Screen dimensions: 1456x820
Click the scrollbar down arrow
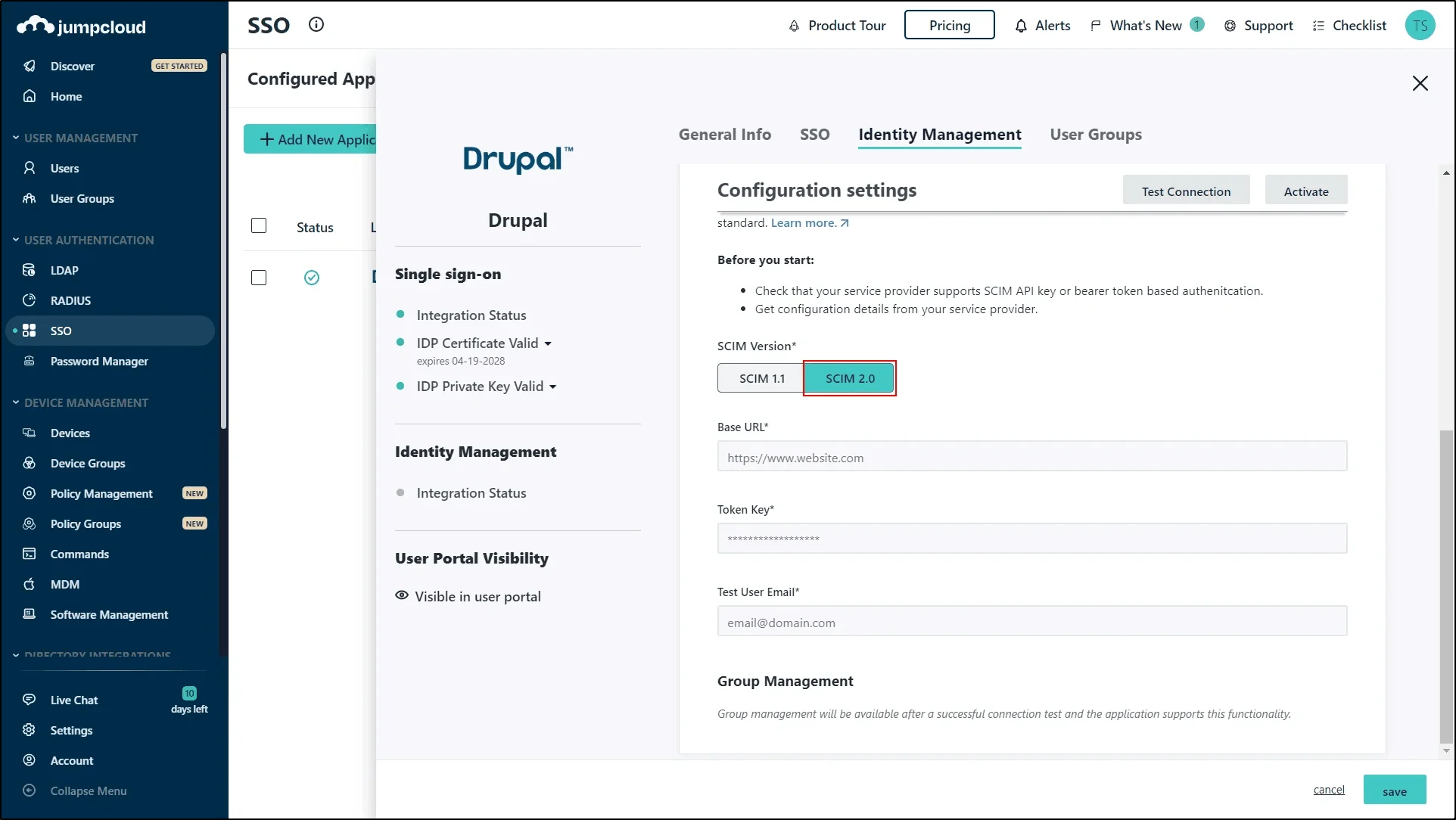[1445, 751]
